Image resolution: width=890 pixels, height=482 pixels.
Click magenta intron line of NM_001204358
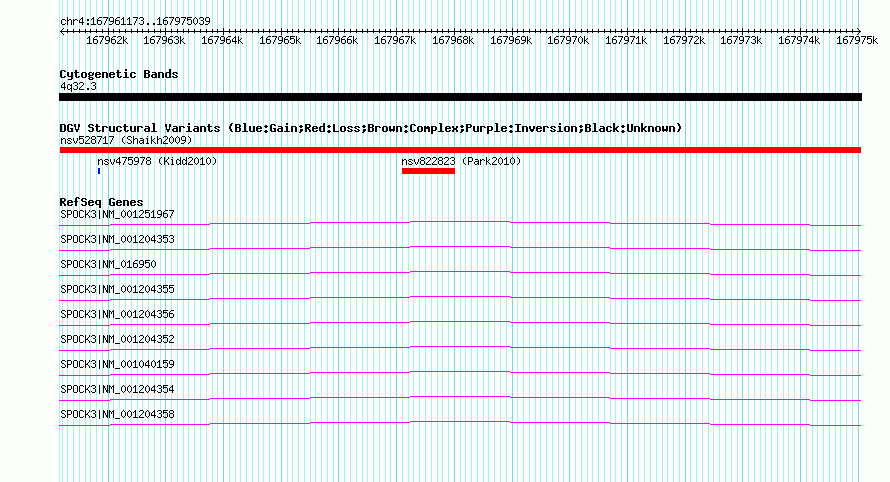[x=460, y=422]
